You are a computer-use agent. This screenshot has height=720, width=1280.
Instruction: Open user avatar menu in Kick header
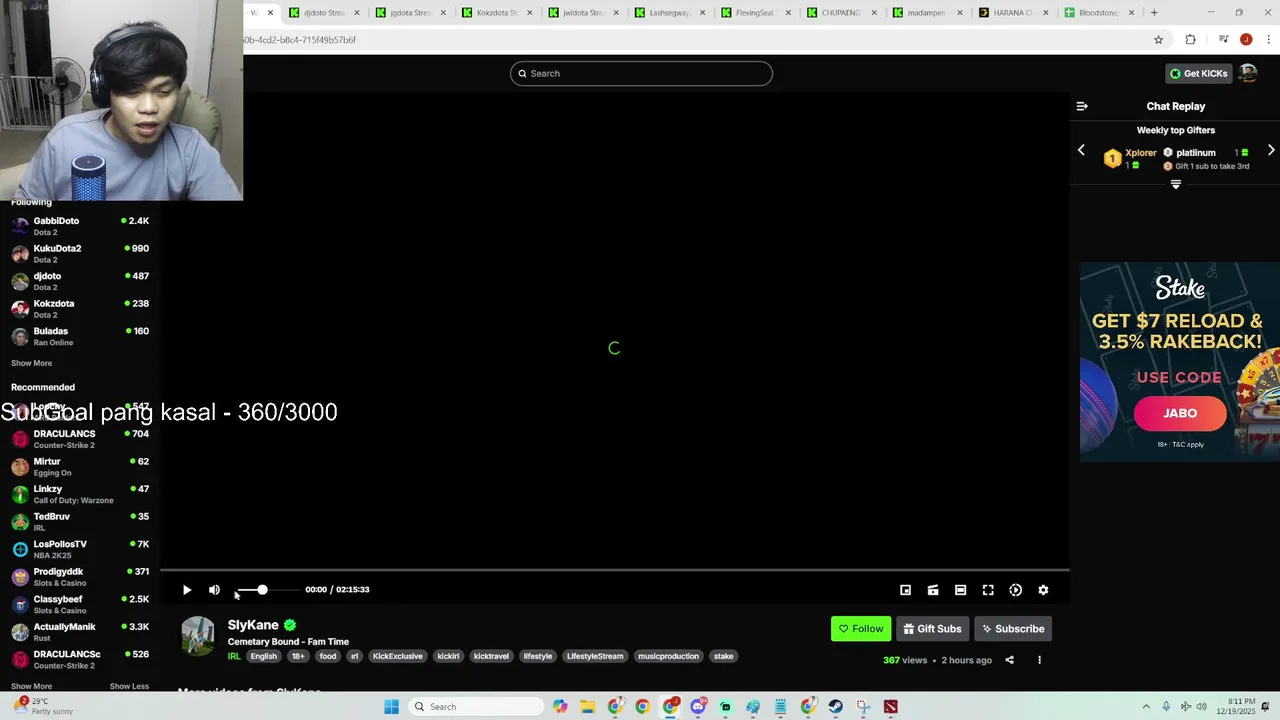[x=1248, y=73]
